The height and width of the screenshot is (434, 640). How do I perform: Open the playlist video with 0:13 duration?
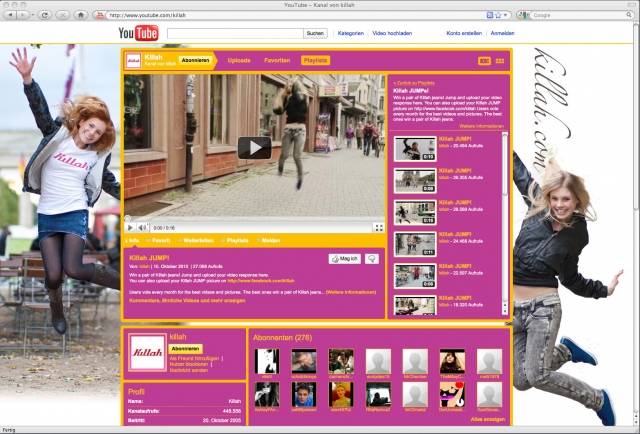click(415, 149)
